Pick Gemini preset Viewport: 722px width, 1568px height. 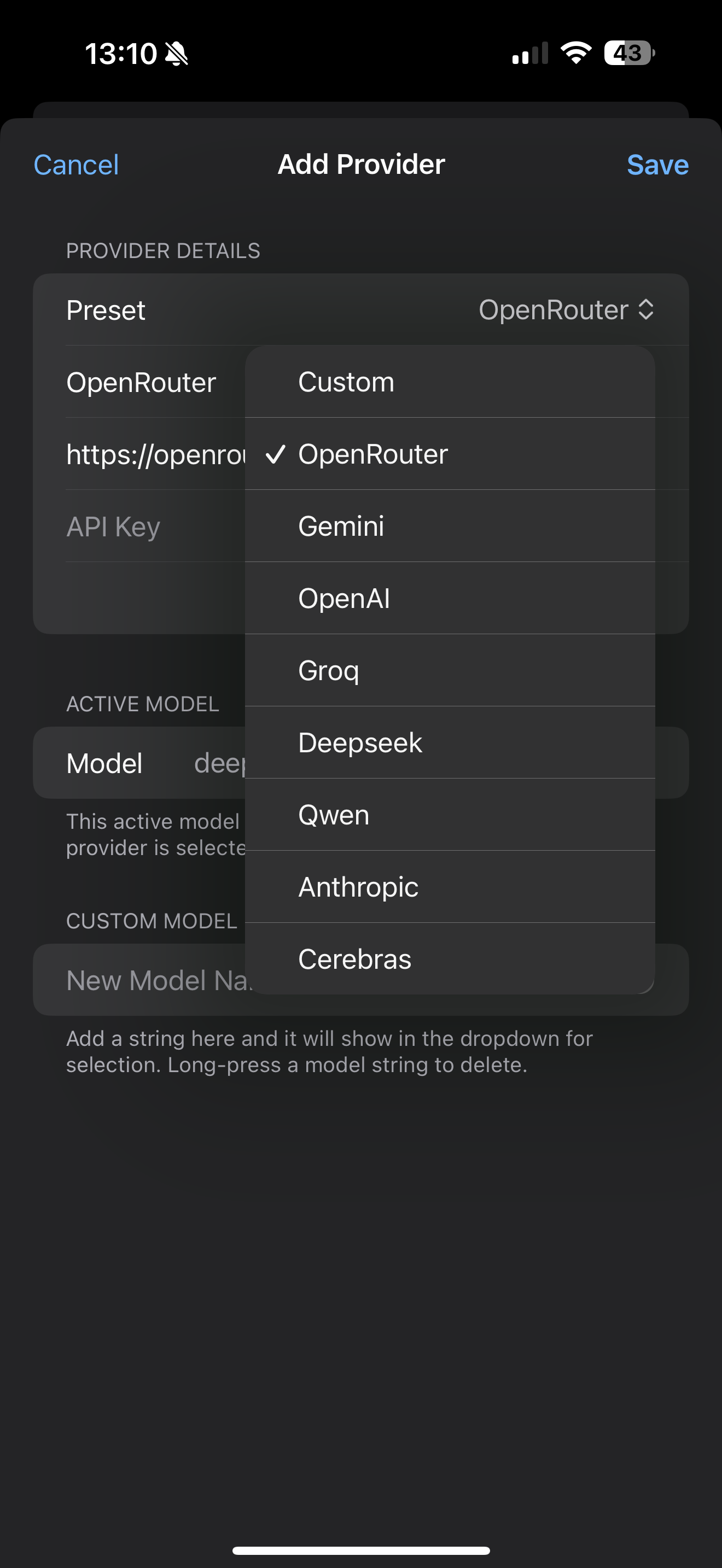click(x=450, y=526)
